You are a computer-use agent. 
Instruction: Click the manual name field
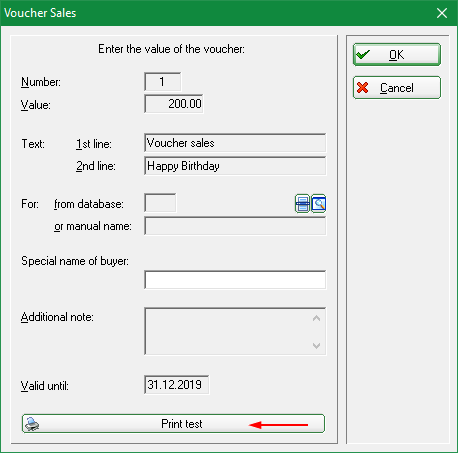click(235, 226)
